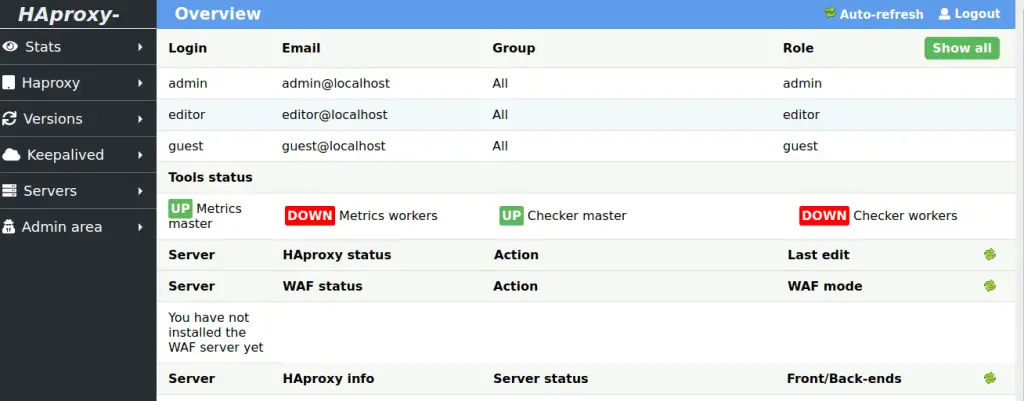Expand the Stats menu arrow
This screenshot has width=1024, height=401.
(140, 47)
